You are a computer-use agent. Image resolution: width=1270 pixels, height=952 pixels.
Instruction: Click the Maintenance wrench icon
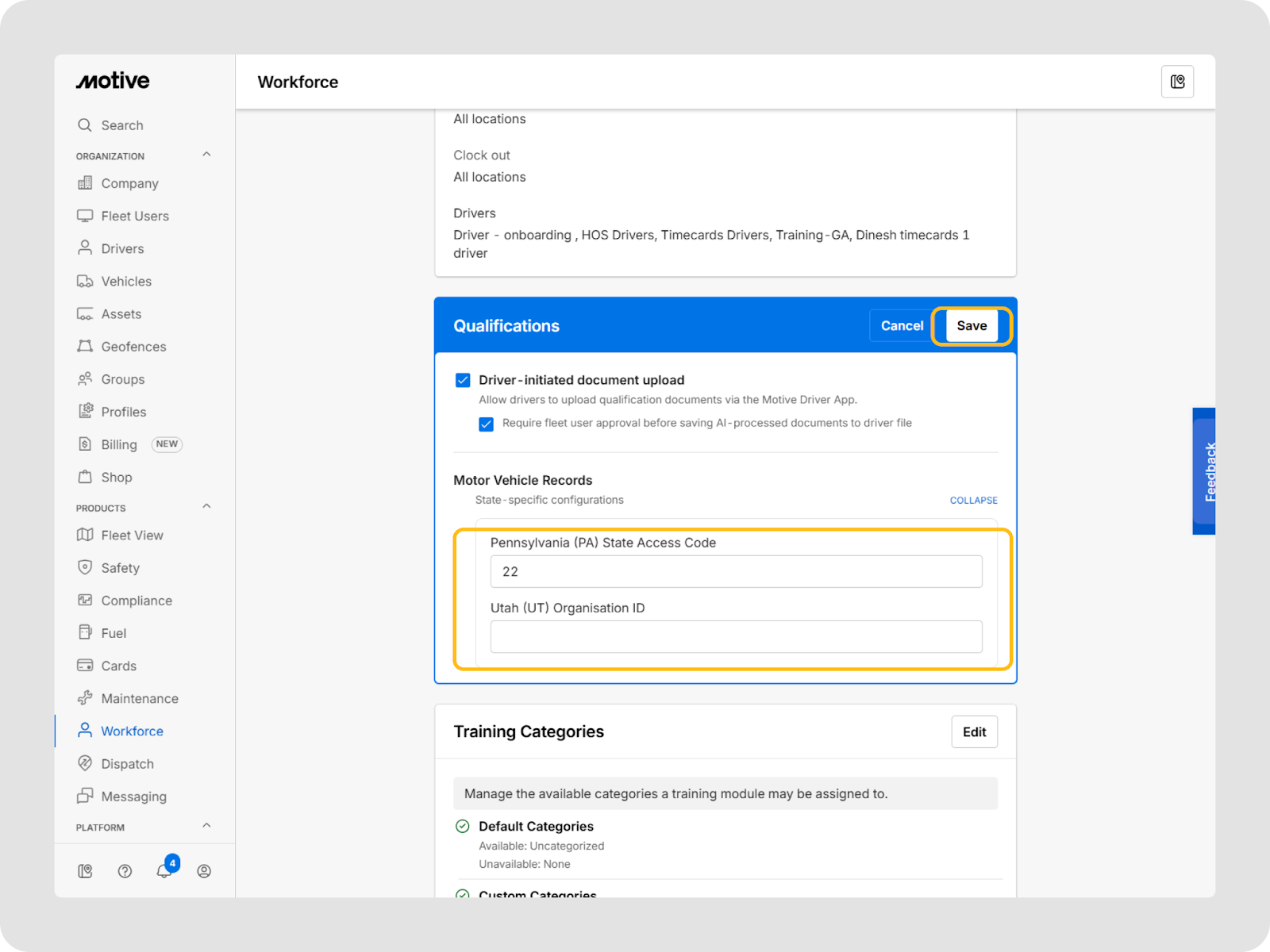click(x=85, y=698)
